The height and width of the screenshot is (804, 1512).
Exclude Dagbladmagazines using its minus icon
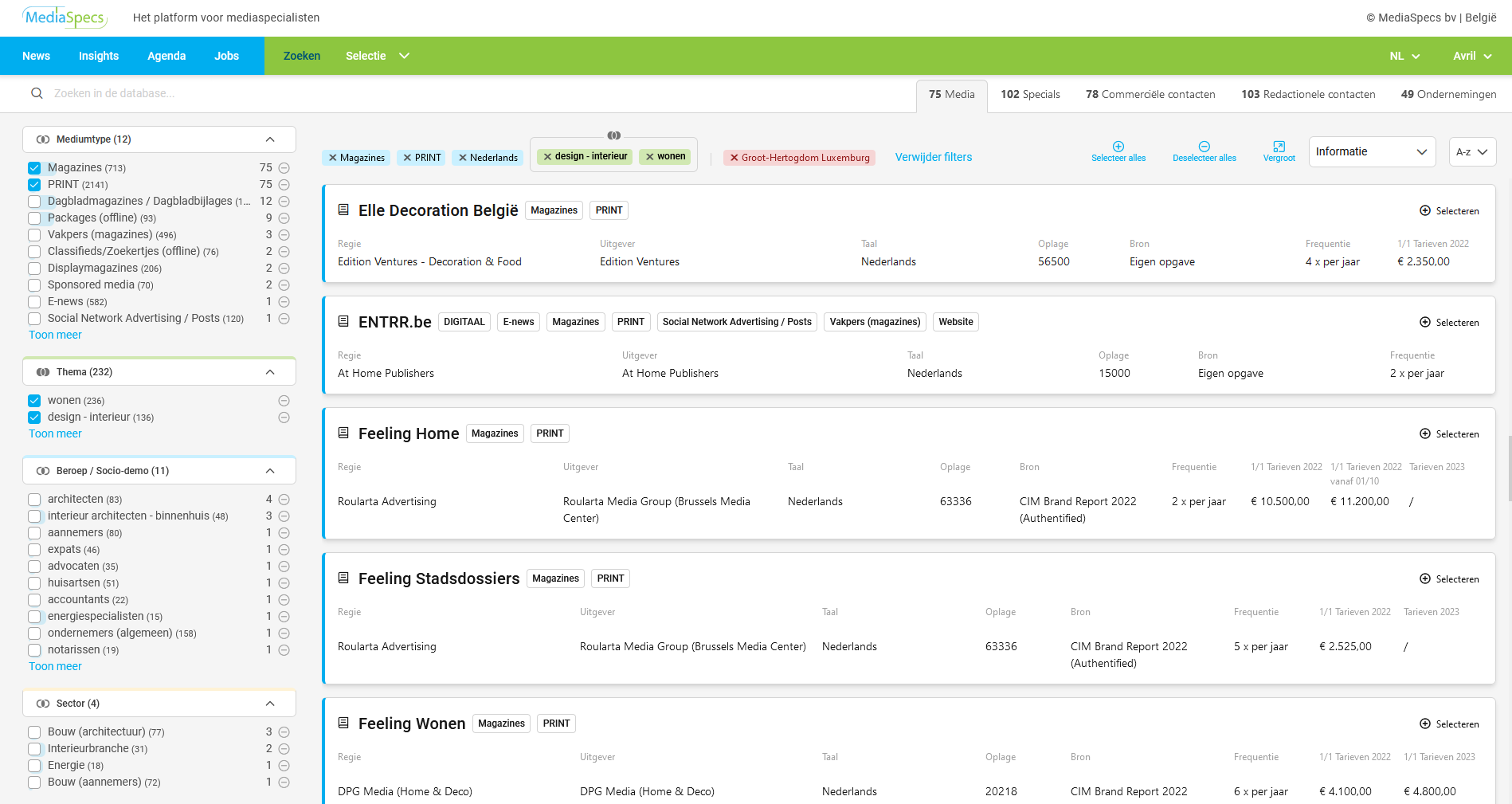[x=284, y=202]
